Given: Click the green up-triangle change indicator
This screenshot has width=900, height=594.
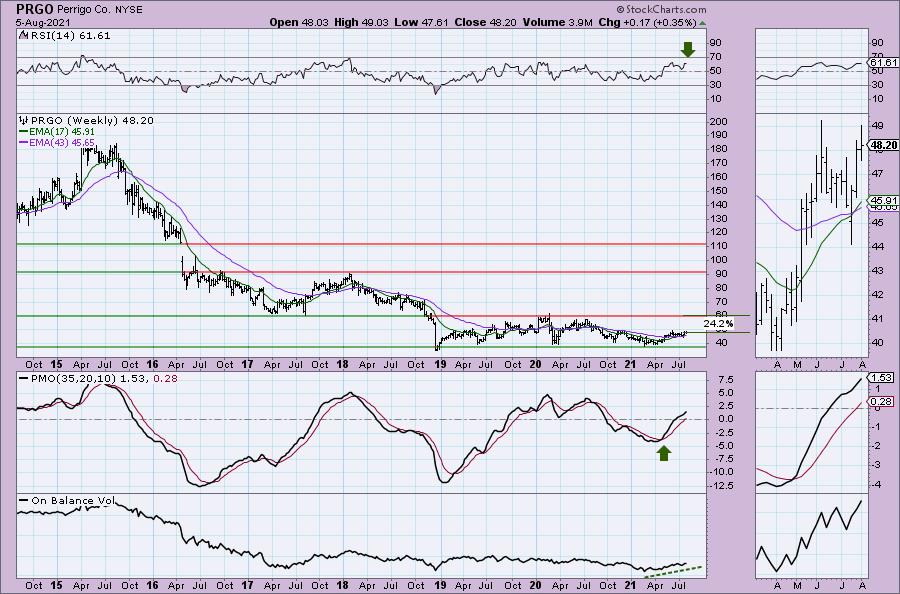Looking at the screenshot, I should 703,23.
